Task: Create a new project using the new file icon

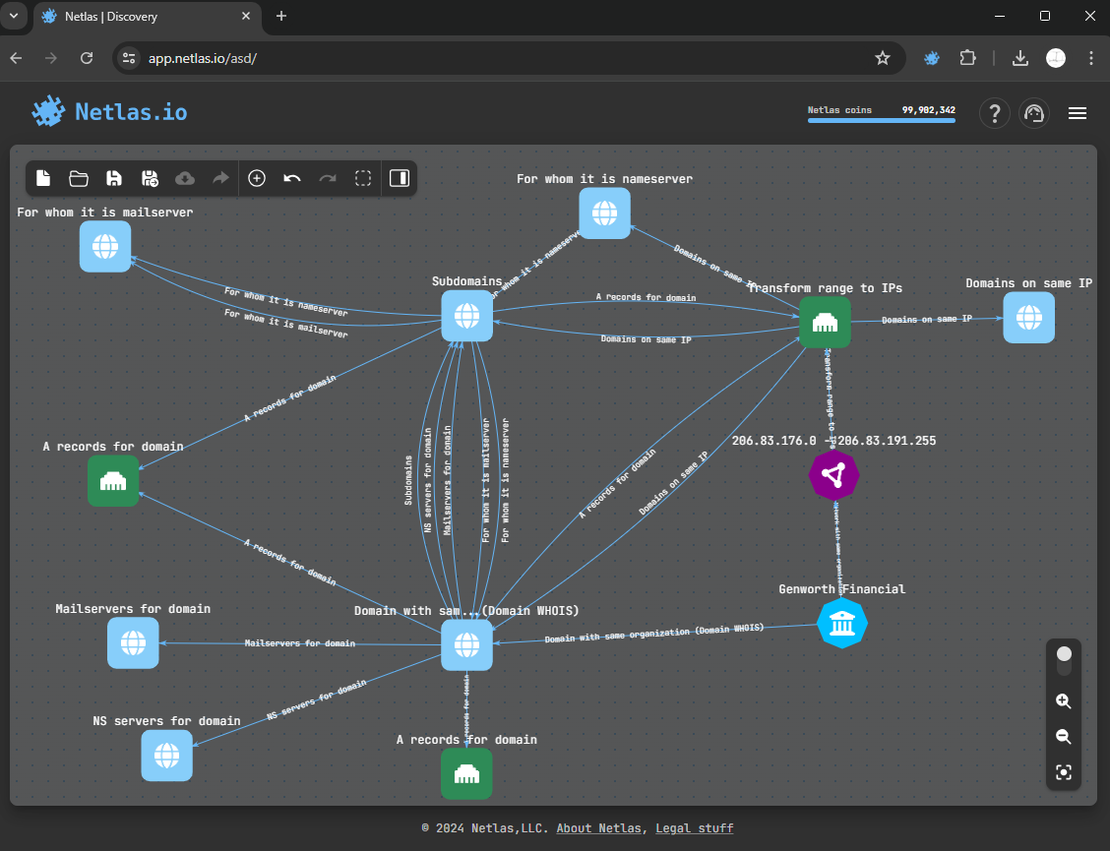Action: point(43,178)
